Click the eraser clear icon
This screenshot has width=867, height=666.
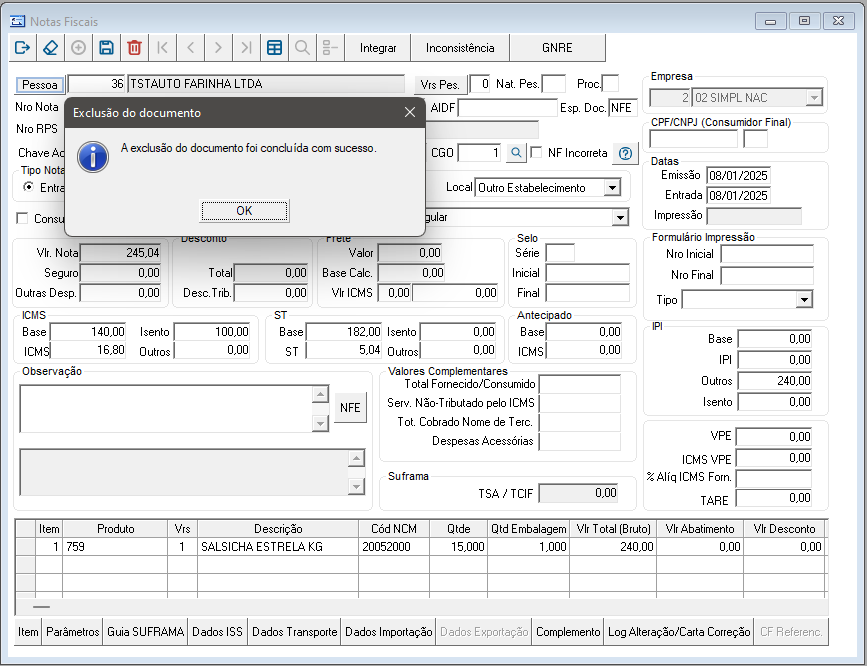[50, 48]
